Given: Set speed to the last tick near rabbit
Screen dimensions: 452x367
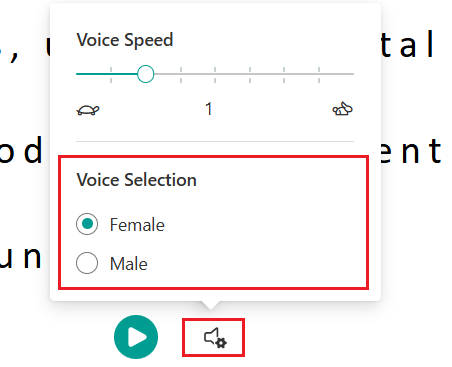Looking at the screenshot, I should click(319, 74).
